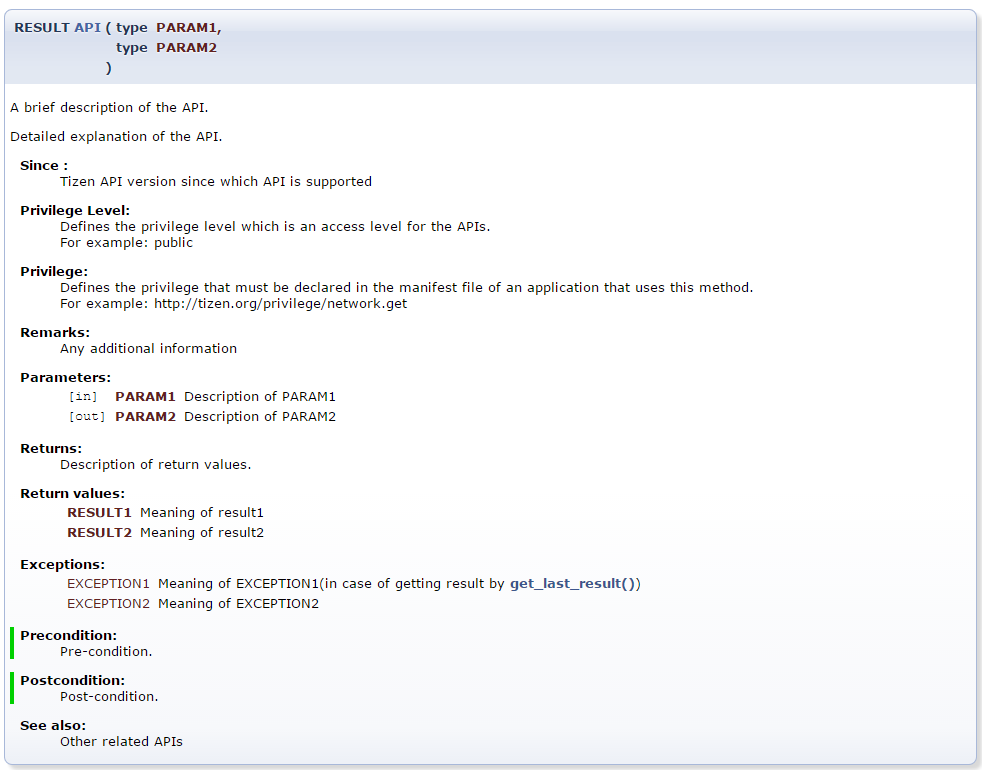Image resolution: width=982 pixels, height=770 pixels.
Task: Click the "Remarks:" section heading
Action: [55, 332]
